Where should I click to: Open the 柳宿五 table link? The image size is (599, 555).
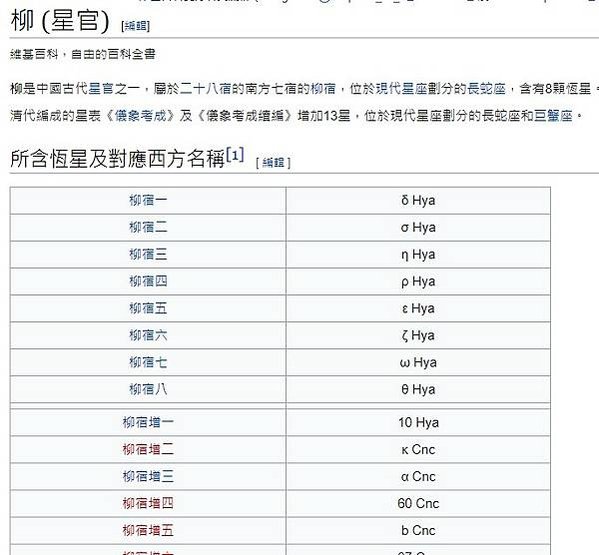pos(148,308)
